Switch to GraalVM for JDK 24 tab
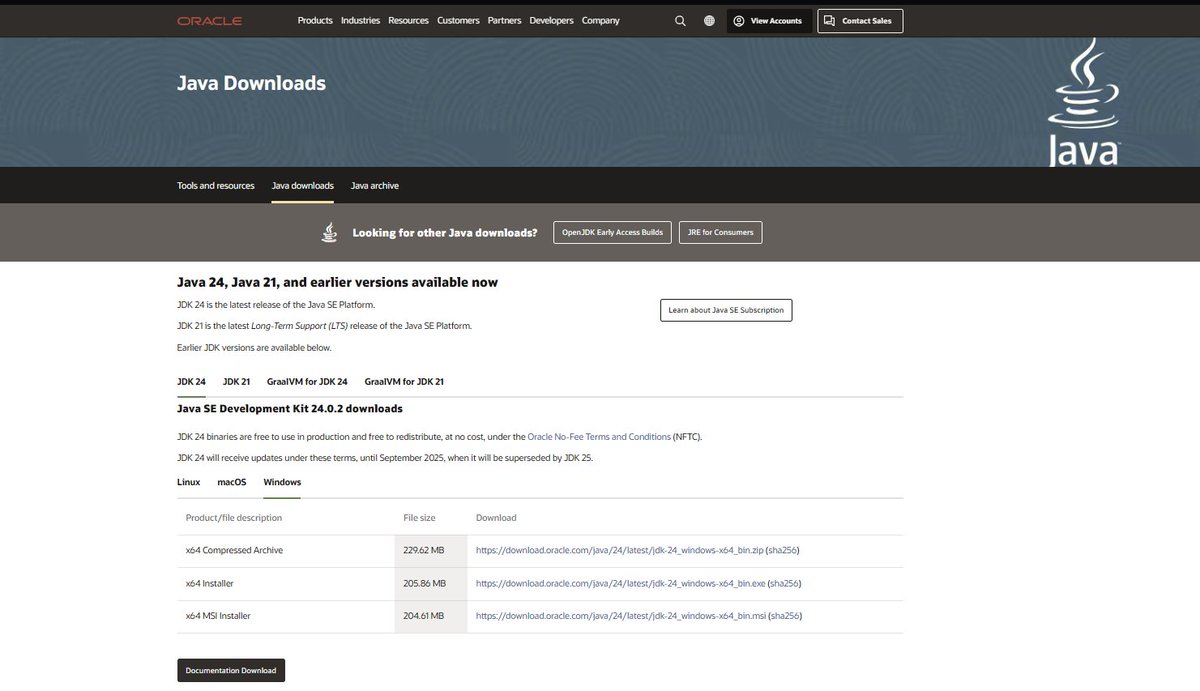This screenshot has width=1200, height=691. (308, 382)
